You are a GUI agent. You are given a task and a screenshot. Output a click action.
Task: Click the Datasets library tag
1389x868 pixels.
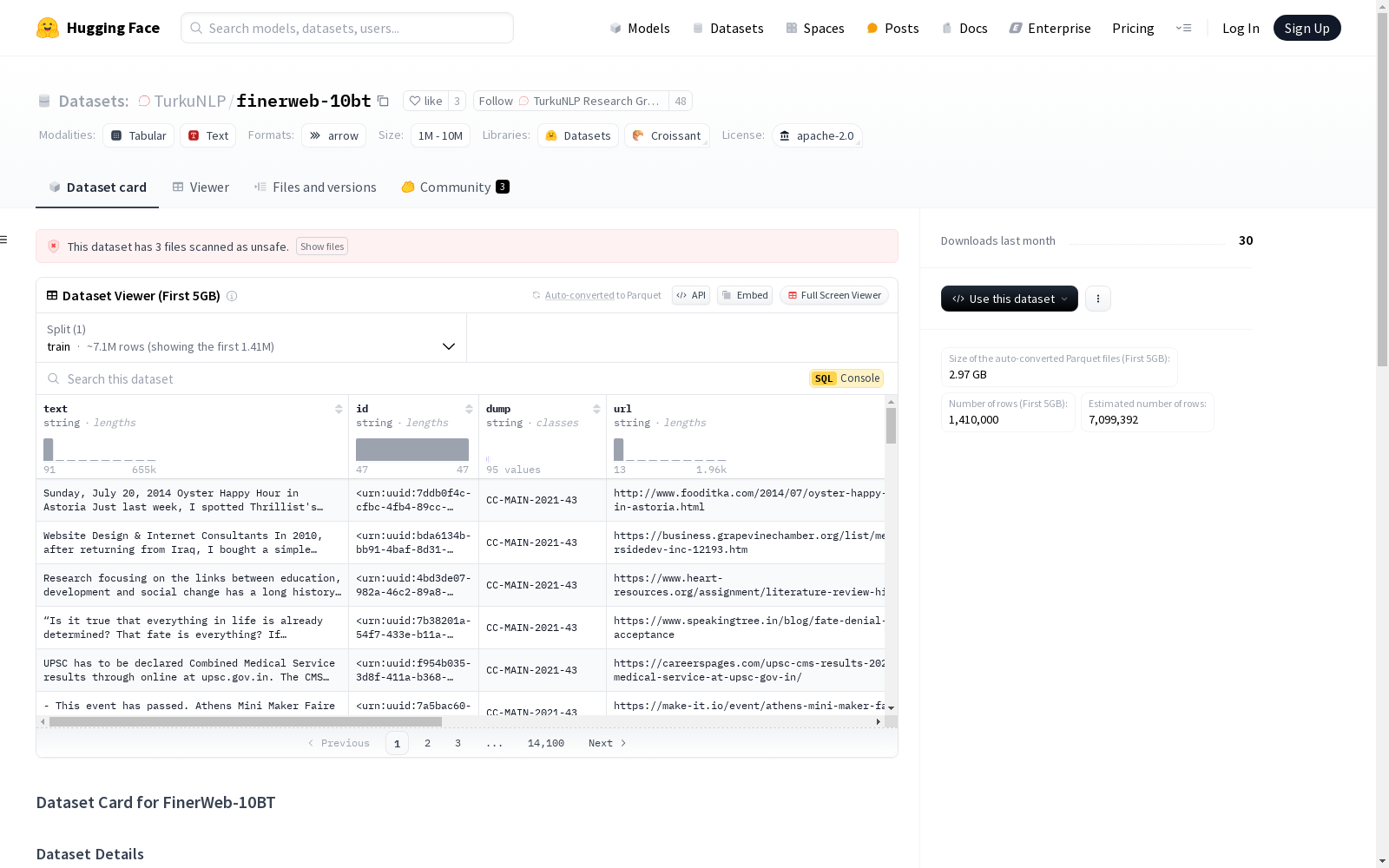[x=578, y=135]
